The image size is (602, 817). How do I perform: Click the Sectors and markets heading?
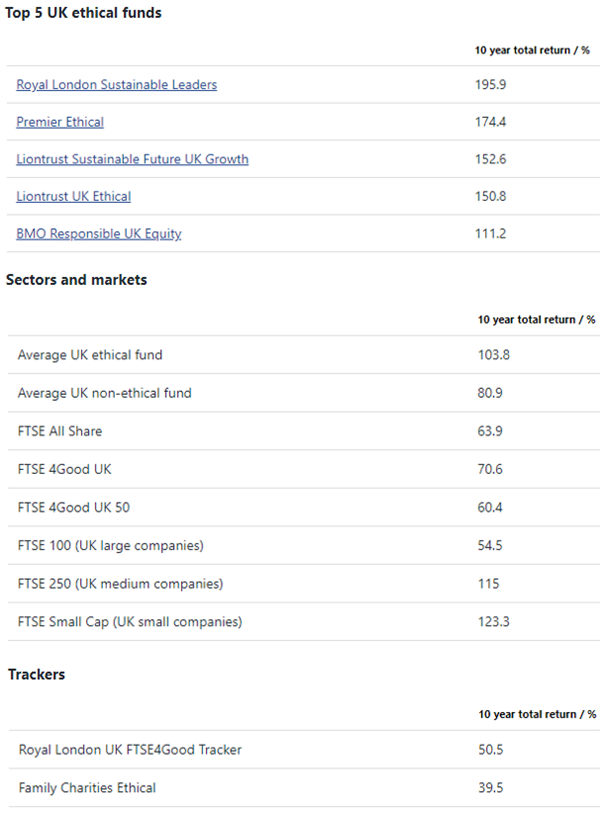pos(76,280)
